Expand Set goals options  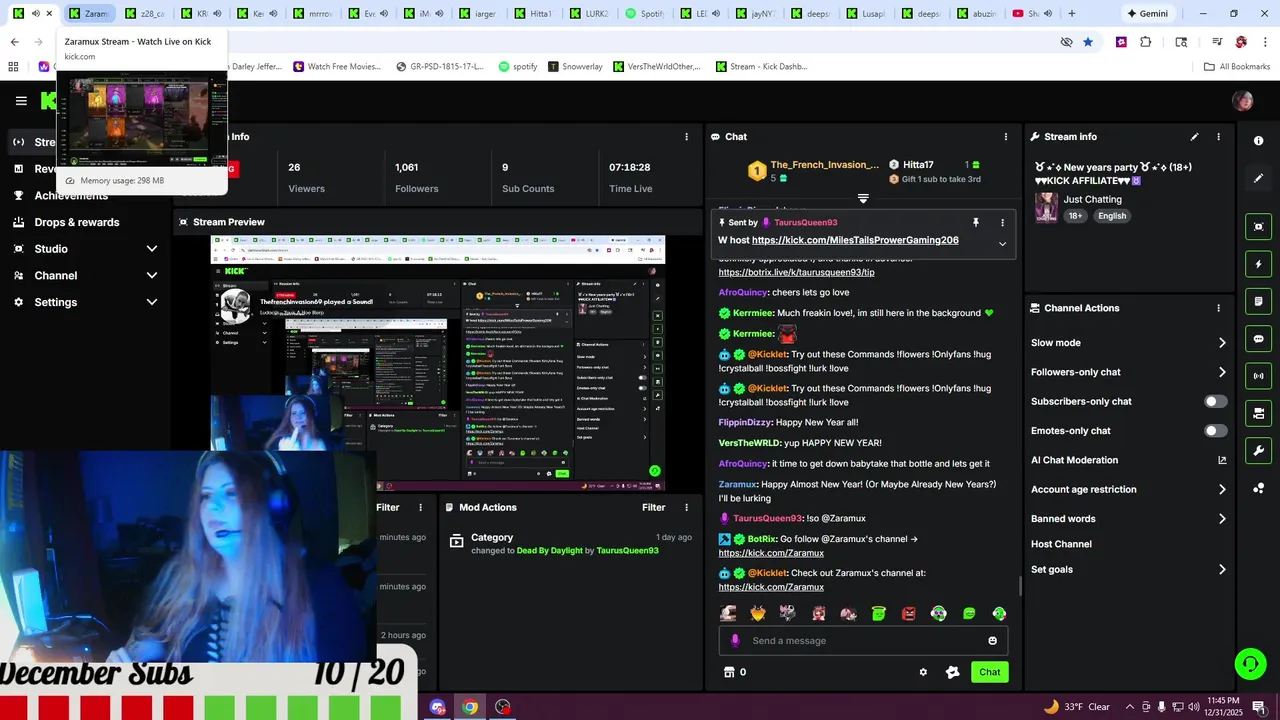click(1222, 570)
